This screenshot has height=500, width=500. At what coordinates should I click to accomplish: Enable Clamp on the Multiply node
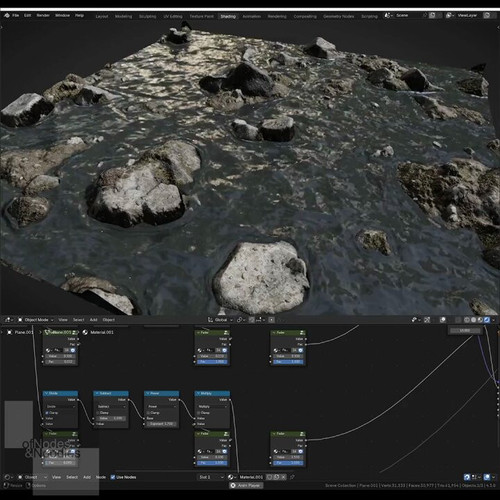coord(199,413)
